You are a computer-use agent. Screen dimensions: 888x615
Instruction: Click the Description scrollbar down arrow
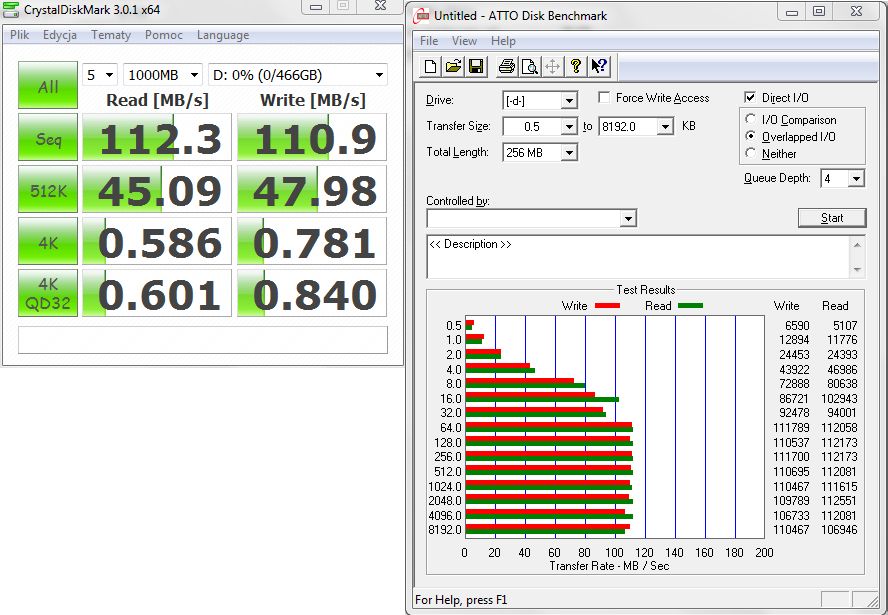857,270
